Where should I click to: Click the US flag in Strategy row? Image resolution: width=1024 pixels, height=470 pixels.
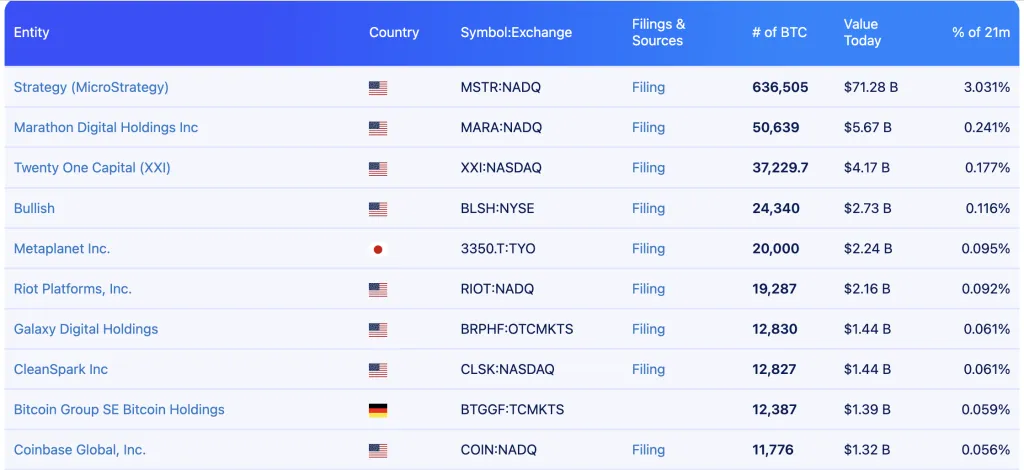(x=377, y=88)
